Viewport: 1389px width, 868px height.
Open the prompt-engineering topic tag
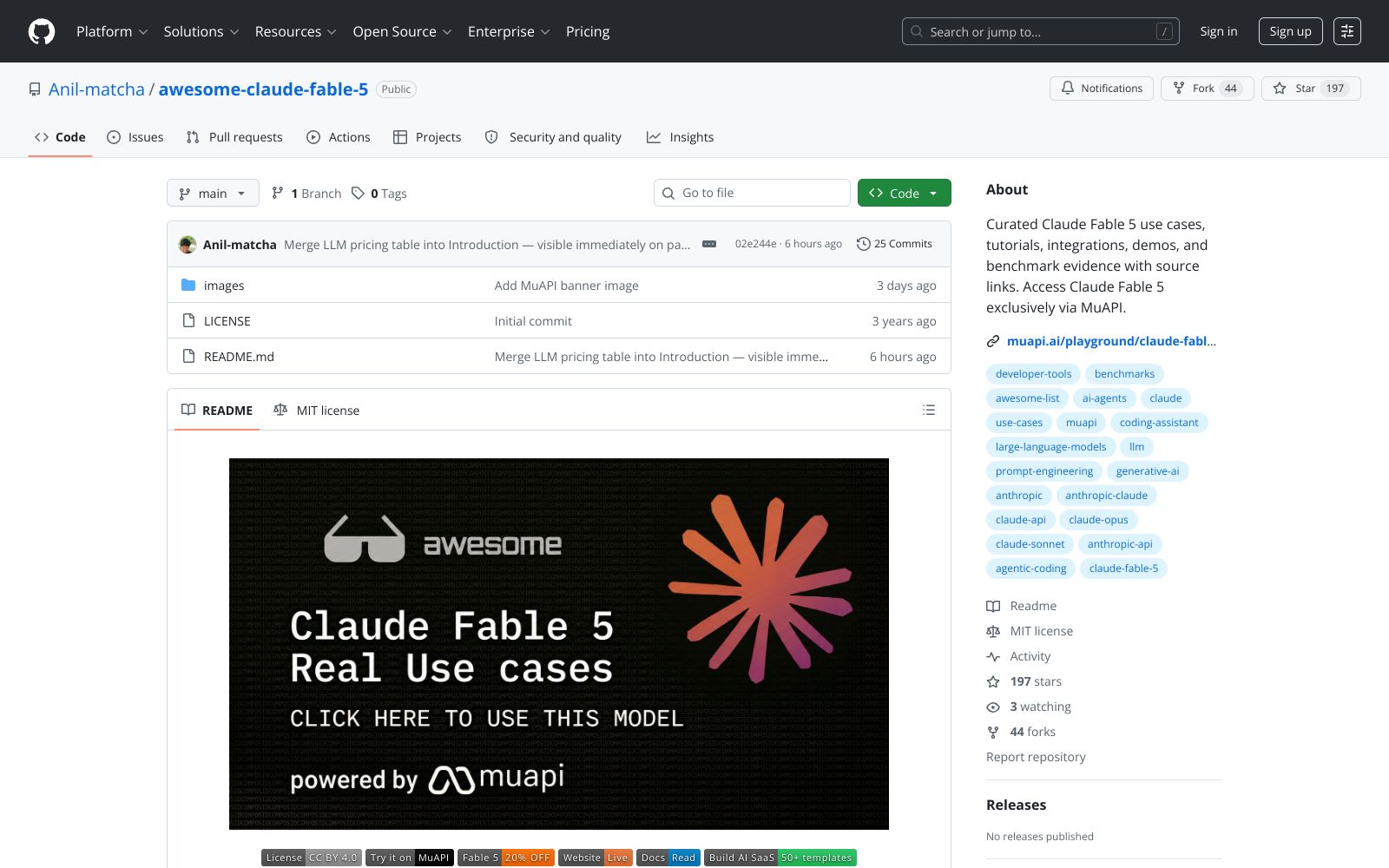click(1044, 471)
